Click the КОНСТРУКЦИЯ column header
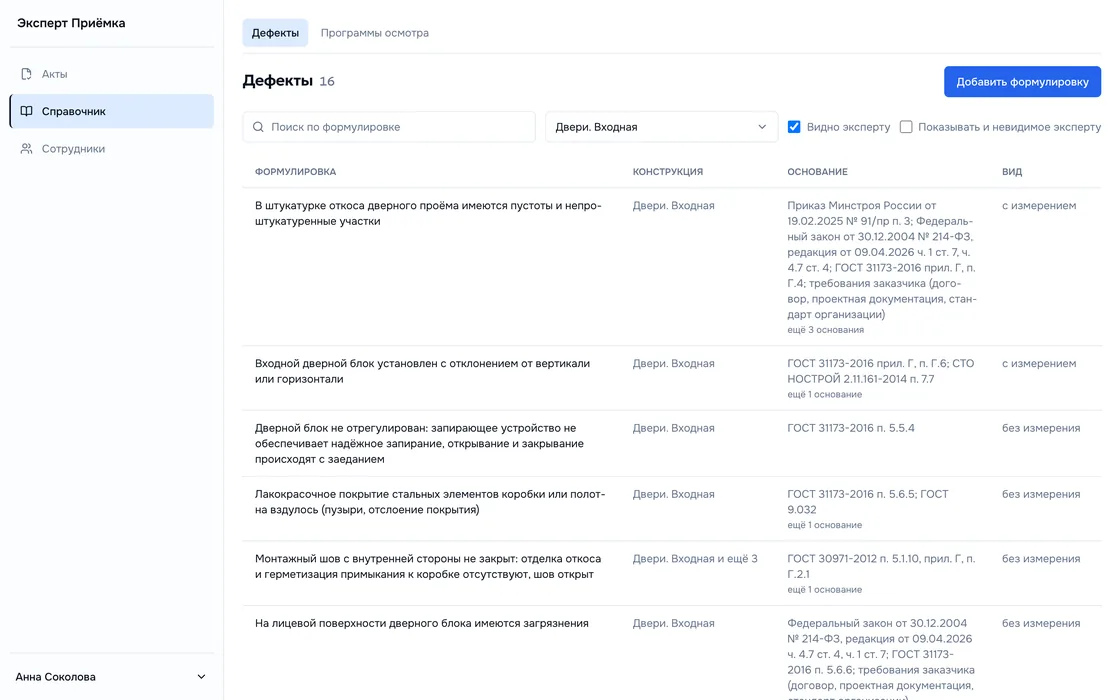Screen dimensions: 1120x700 [x=667, y=171]
